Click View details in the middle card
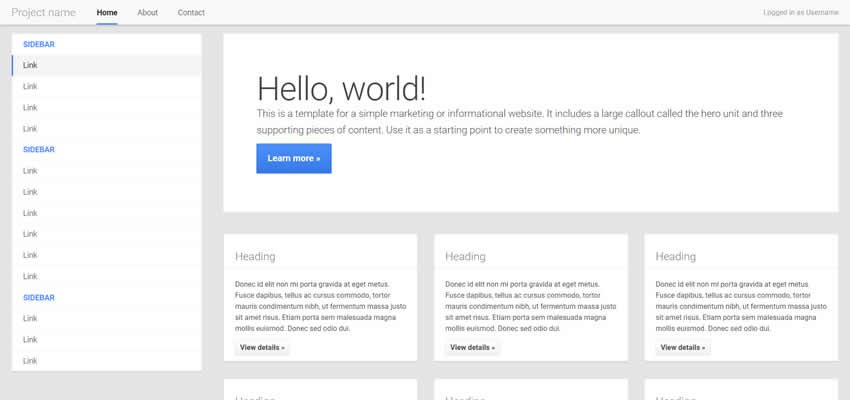 point(472,347)
